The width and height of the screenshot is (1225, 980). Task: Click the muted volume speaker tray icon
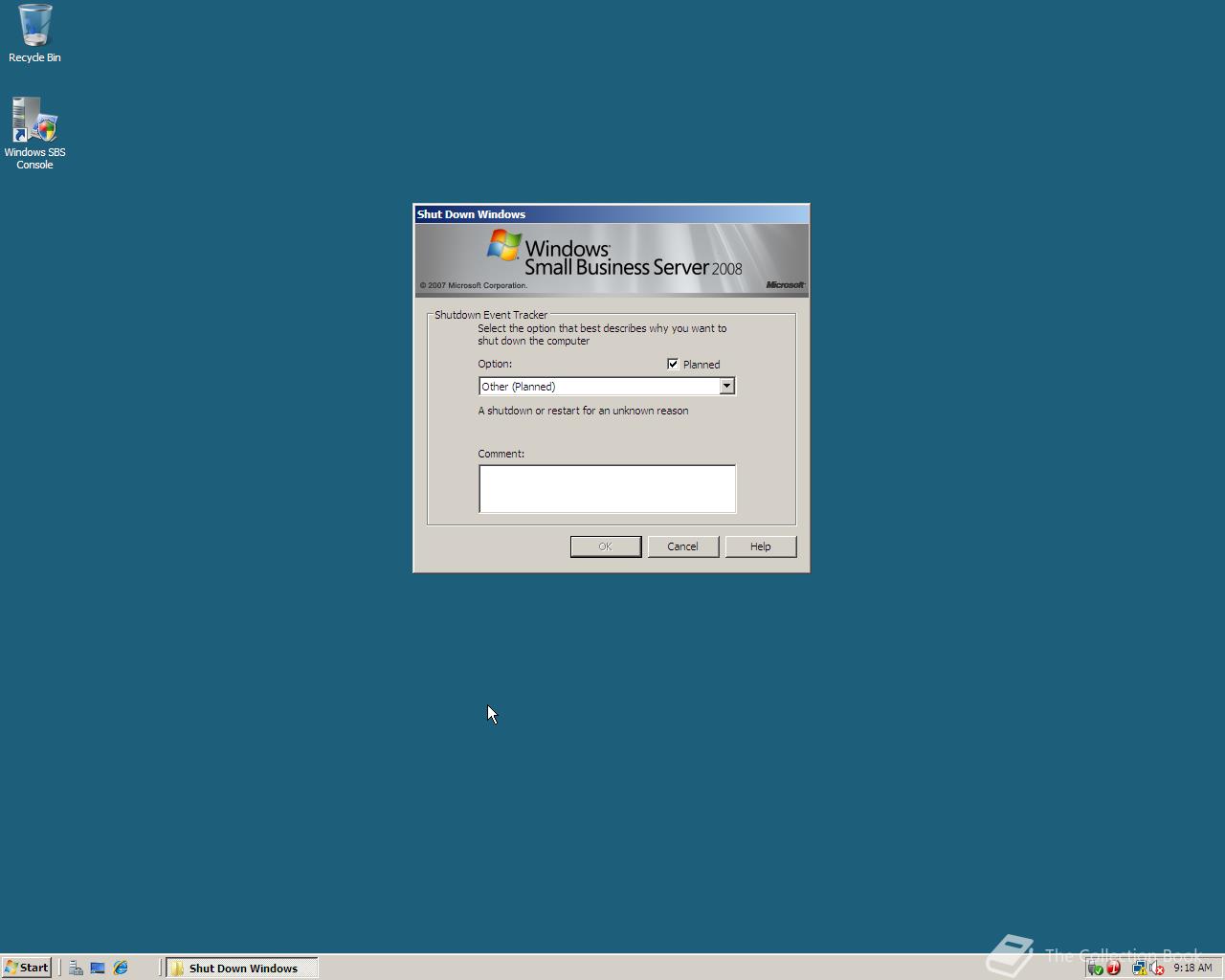(x=1157, y=969)
